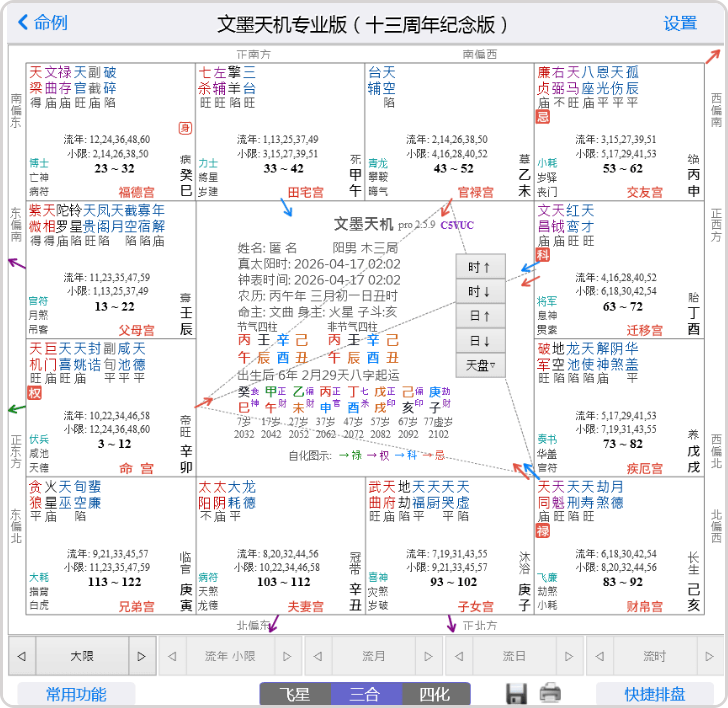The width and height of the screenshot is (728, 708).
Task: Select the 流年 小限 tab
Action: click(230, 656)
